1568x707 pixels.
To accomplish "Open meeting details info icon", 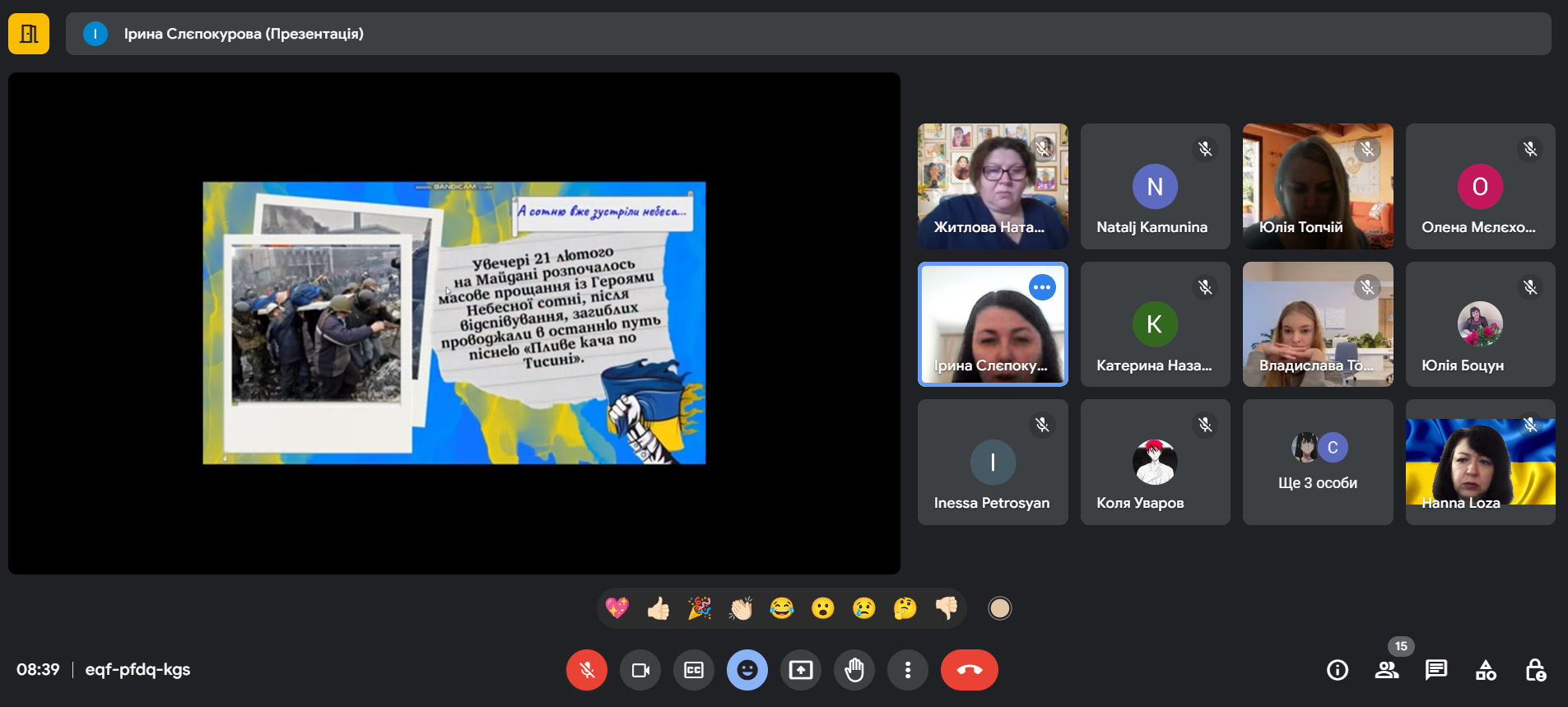I will [x=1338, y=670].
